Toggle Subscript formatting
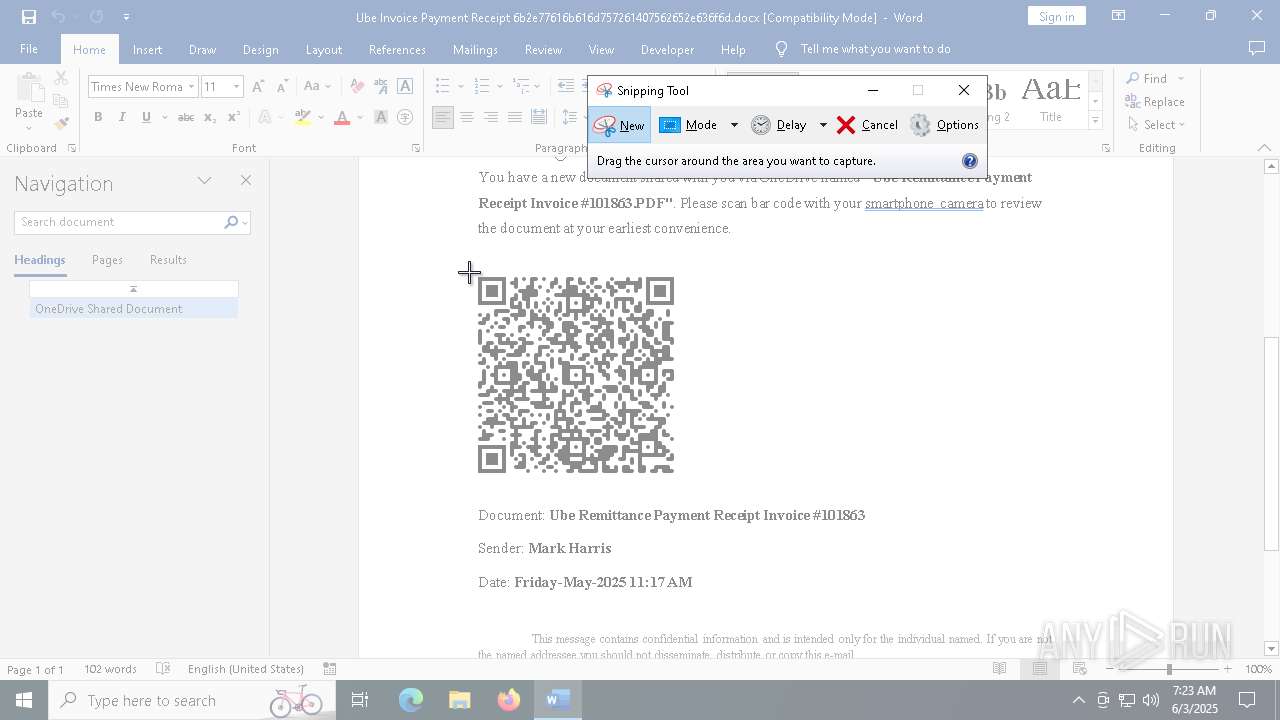Viewport: 1280px width, 720px height. [209, 118]
